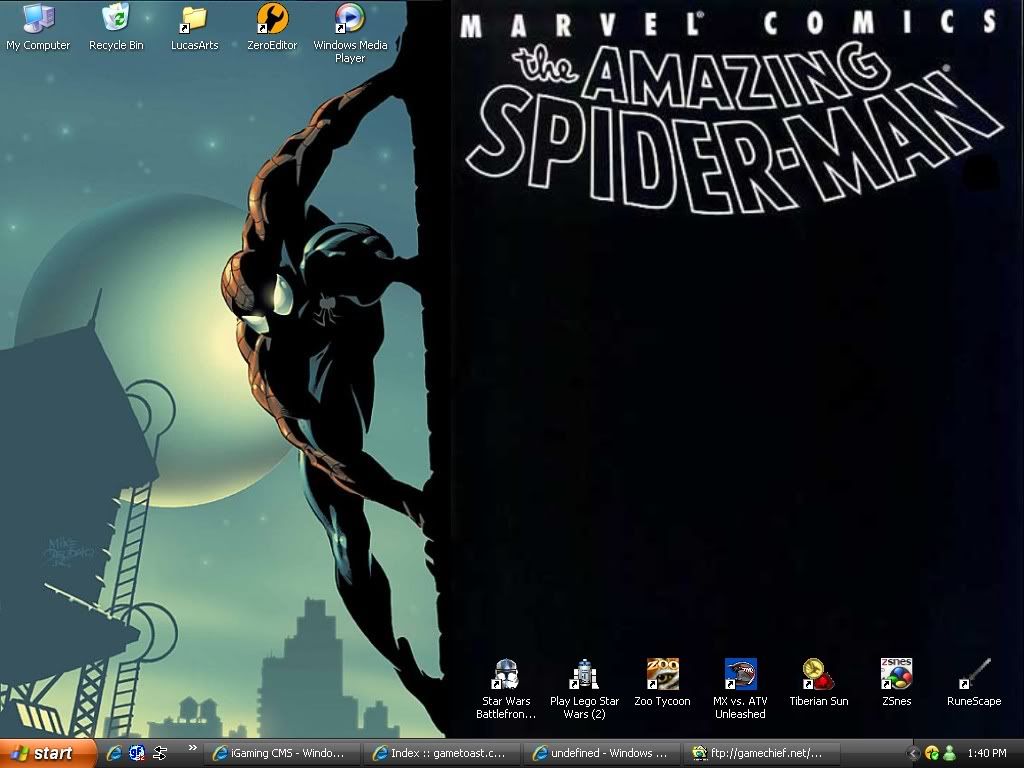Expand hidden system tray icons arrow

[914, 754]
